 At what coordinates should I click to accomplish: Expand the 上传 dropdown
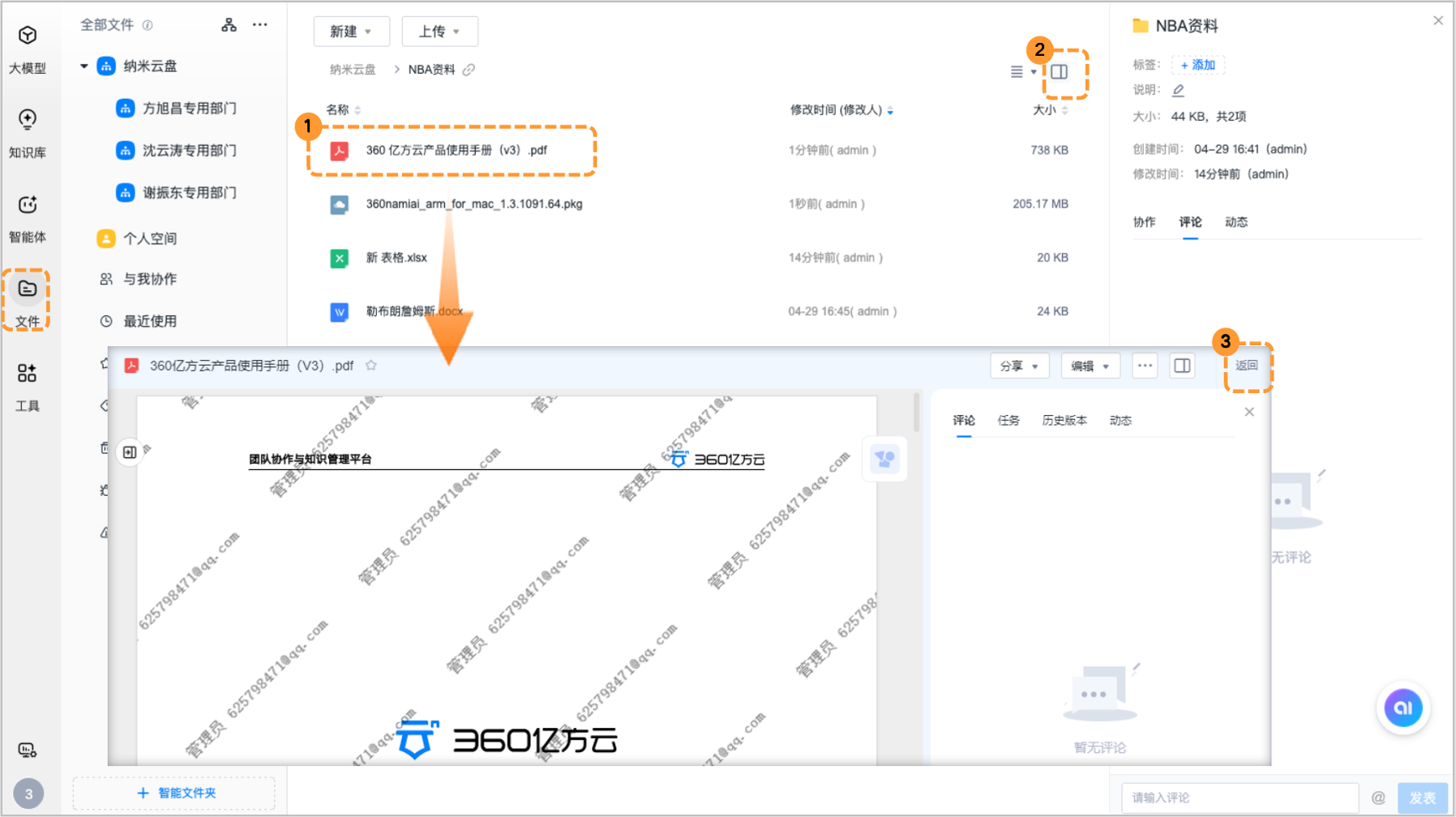point(439,32)
